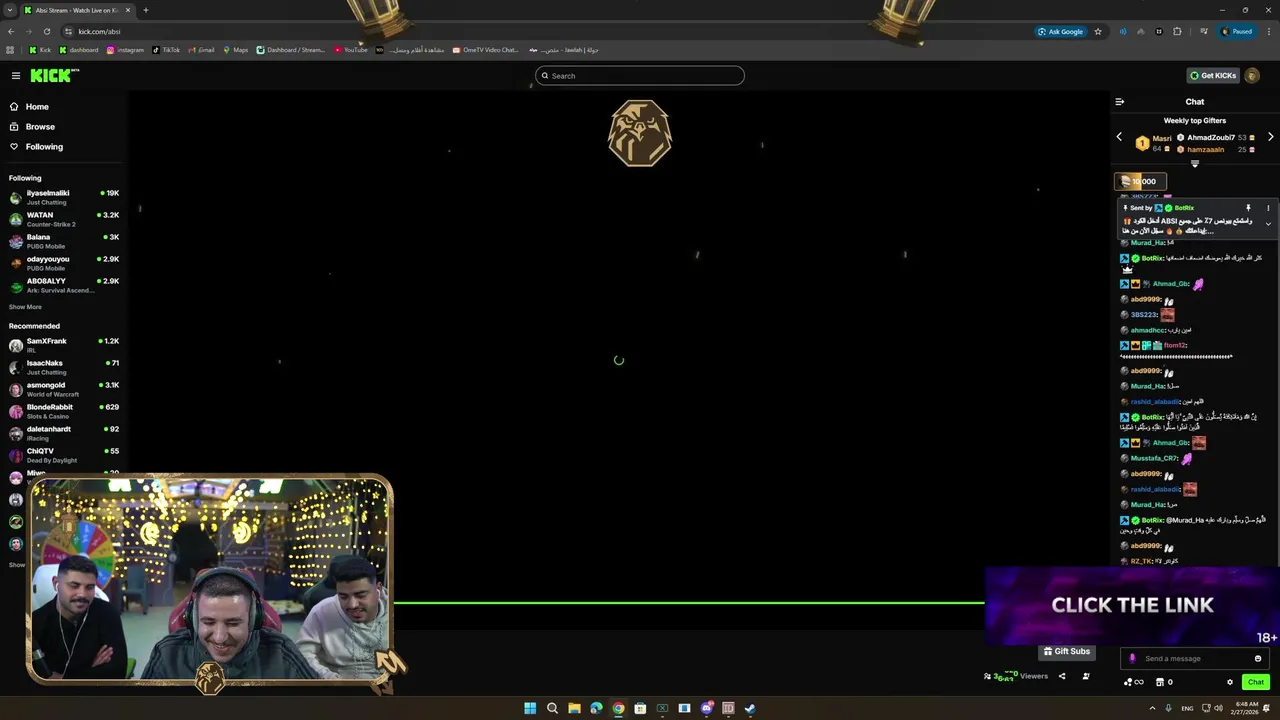This screenshot has height=720, width=1280.
Task: Click BotRix username in pinned message
Action: click(1184, 208)
